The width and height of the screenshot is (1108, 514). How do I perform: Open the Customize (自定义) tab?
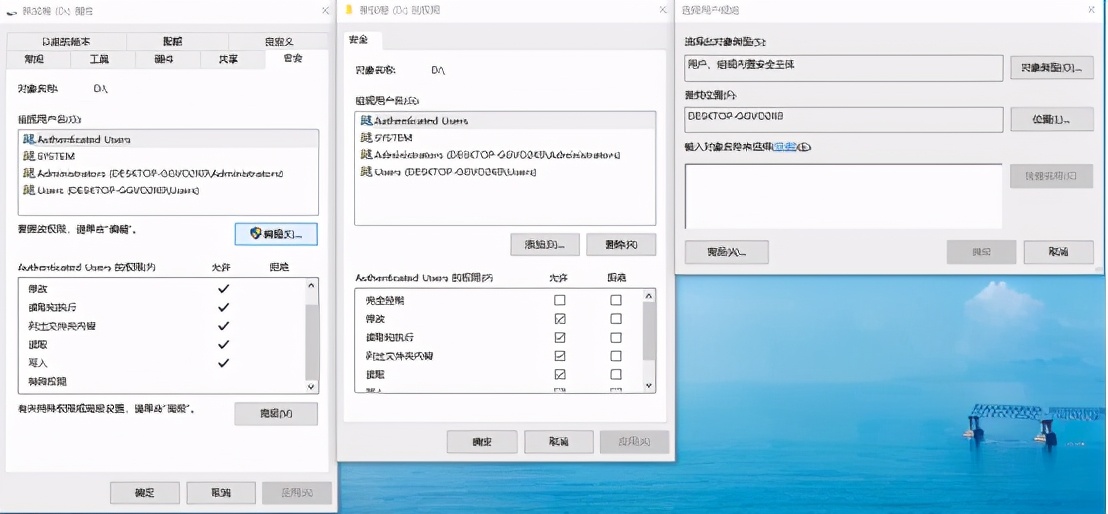pos(278,42)
